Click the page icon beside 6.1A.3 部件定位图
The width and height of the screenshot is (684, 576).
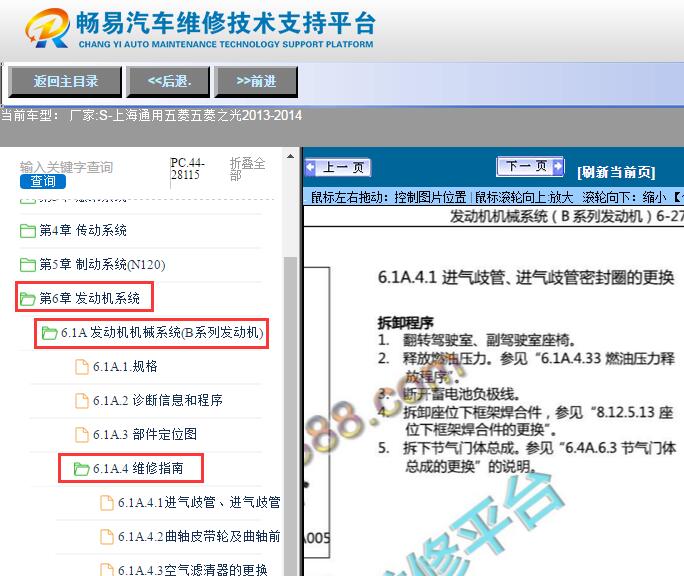(x=82, y=435)
